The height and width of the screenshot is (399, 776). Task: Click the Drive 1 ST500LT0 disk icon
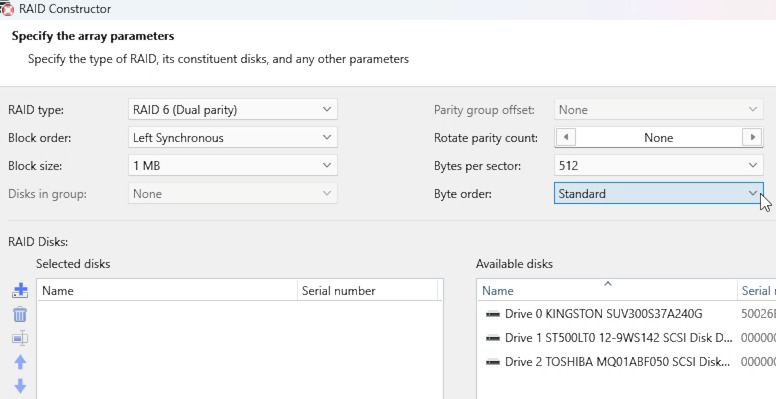click(x=493, y=338)
